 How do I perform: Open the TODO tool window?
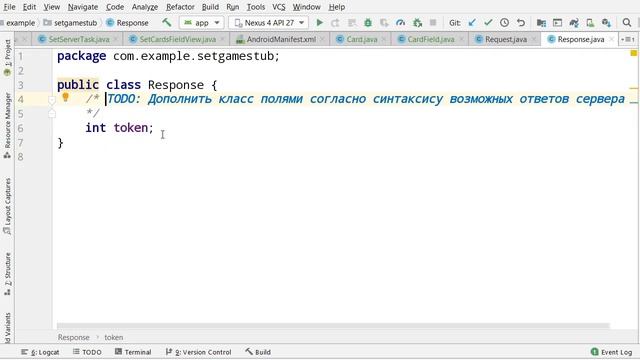pos(87,352)
